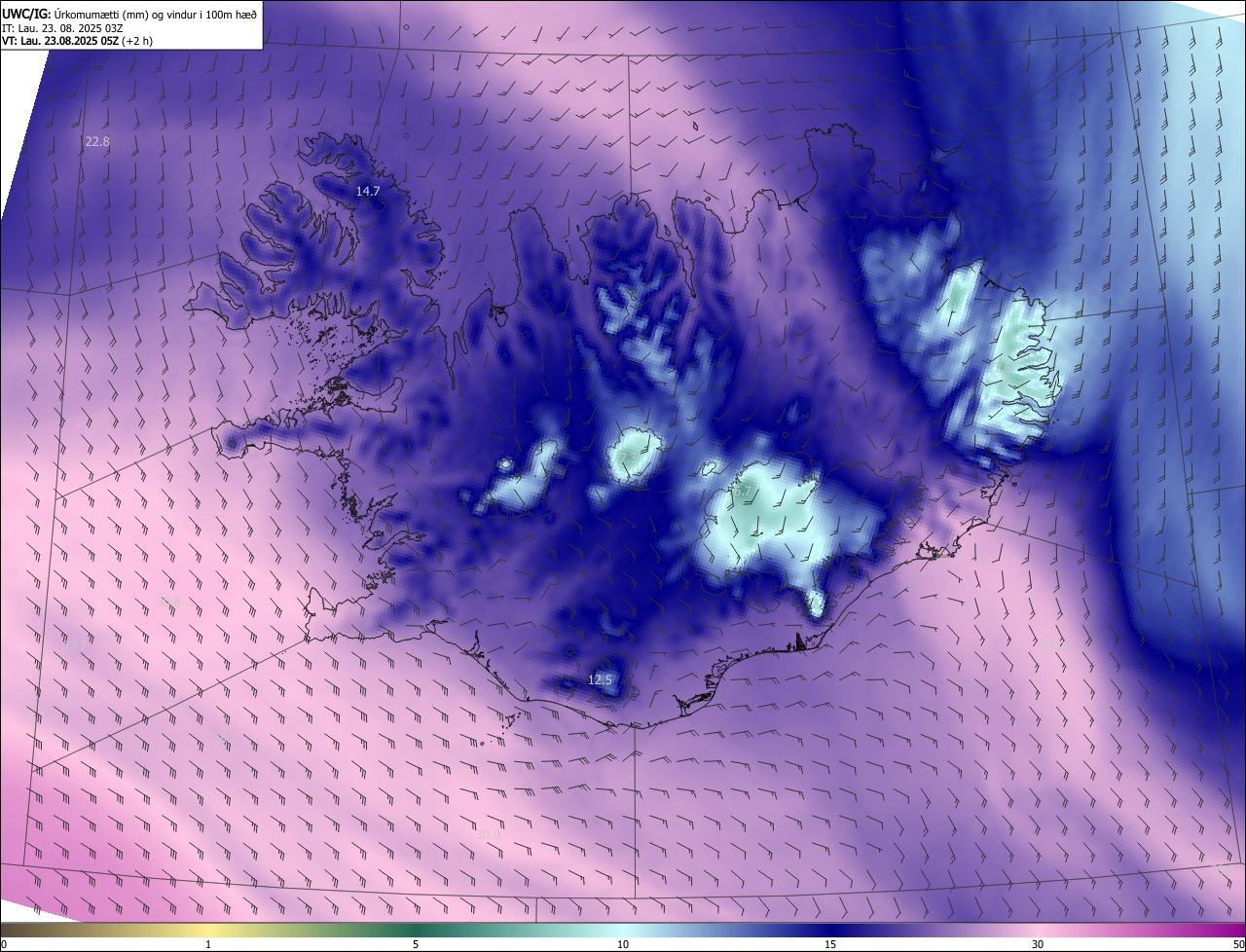Screen dimensions: 1246x952
Task: Click the colour scale tick "50"
Action: (1238, 944)
